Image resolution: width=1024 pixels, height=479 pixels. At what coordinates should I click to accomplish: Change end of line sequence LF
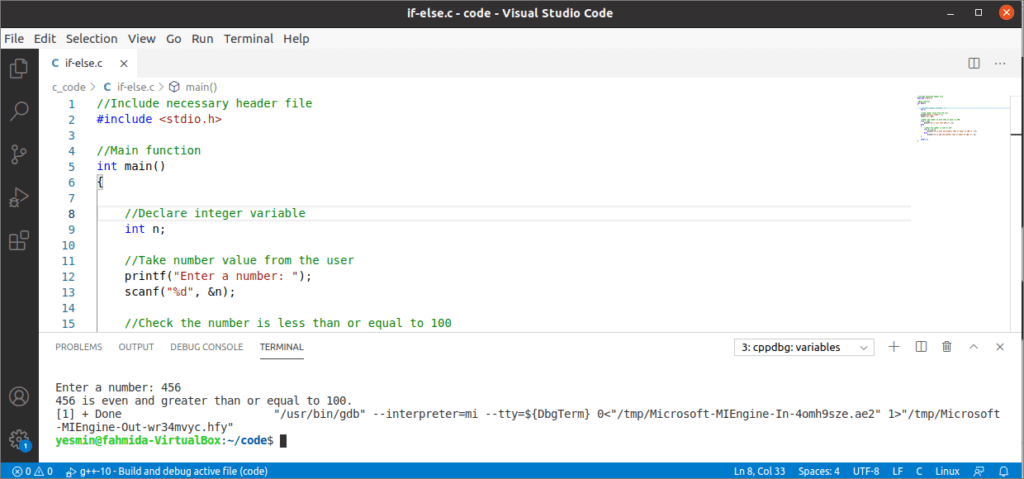tap(898, 471)
